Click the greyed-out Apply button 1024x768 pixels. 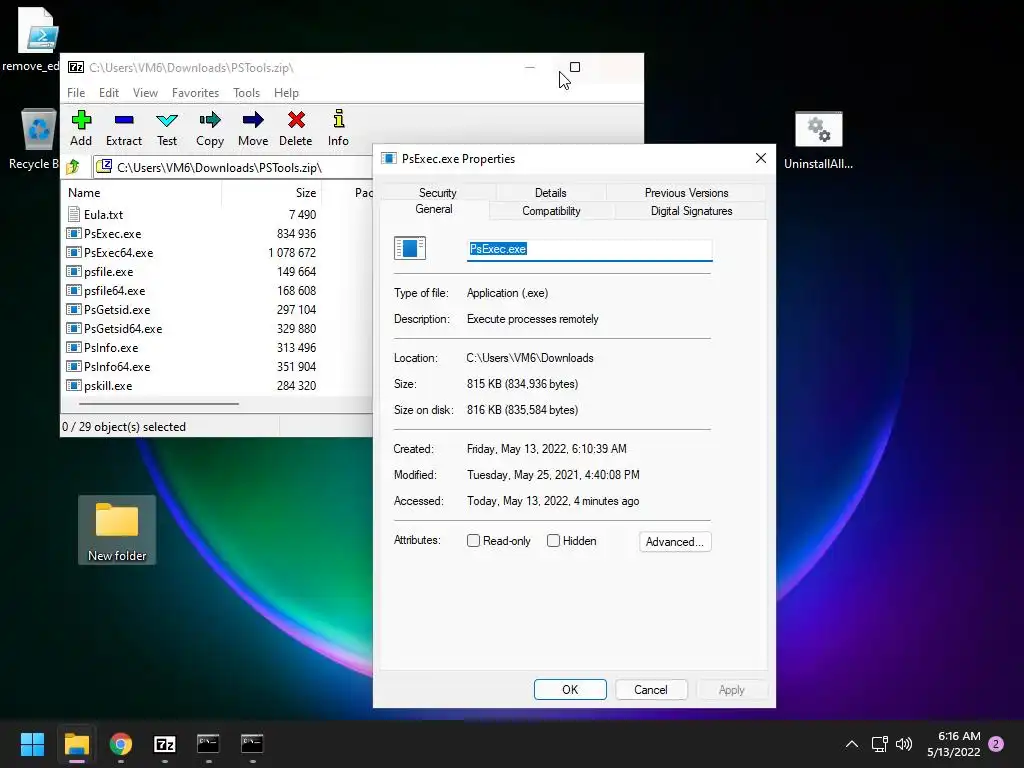(x=731, y=690)
